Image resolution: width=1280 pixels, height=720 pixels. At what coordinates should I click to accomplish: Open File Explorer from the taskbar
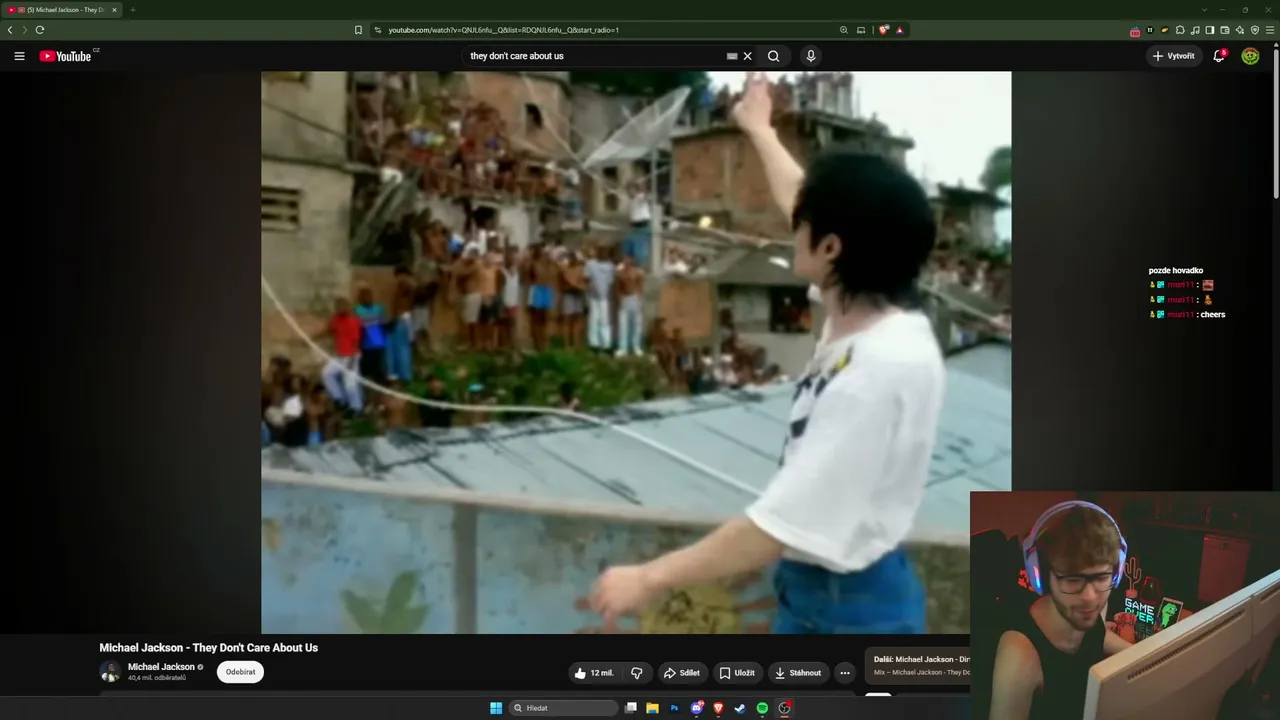tap(653, 708)
